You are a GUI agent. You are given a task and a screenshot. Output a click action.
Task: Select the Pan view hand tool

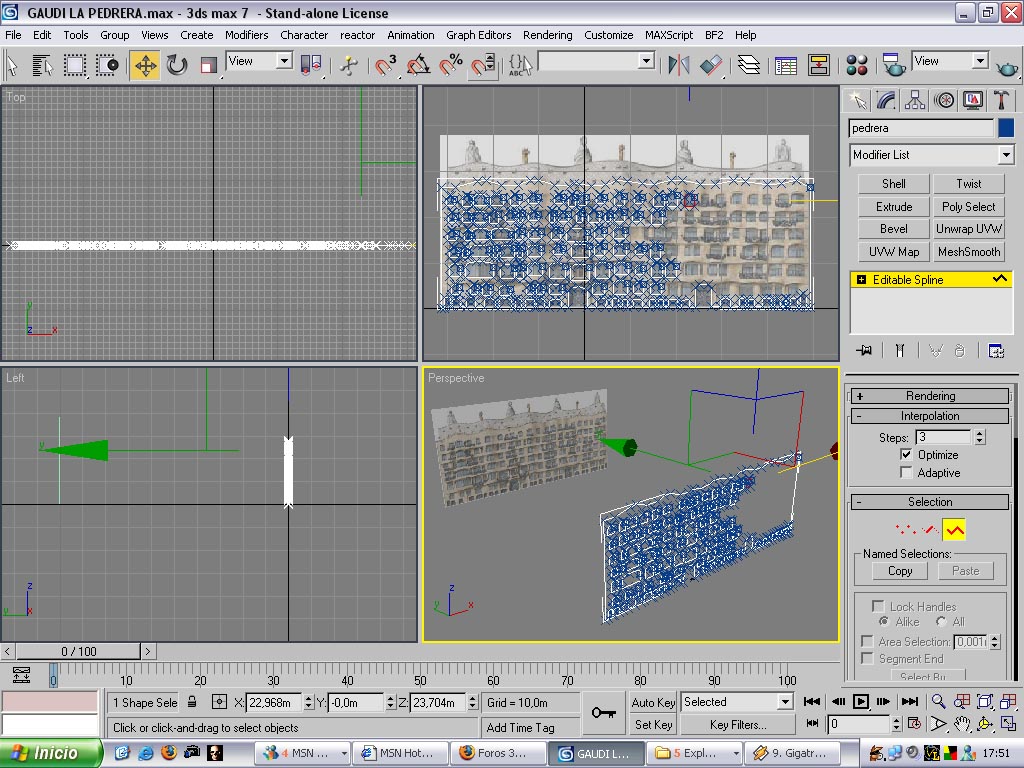pos(961,723)
